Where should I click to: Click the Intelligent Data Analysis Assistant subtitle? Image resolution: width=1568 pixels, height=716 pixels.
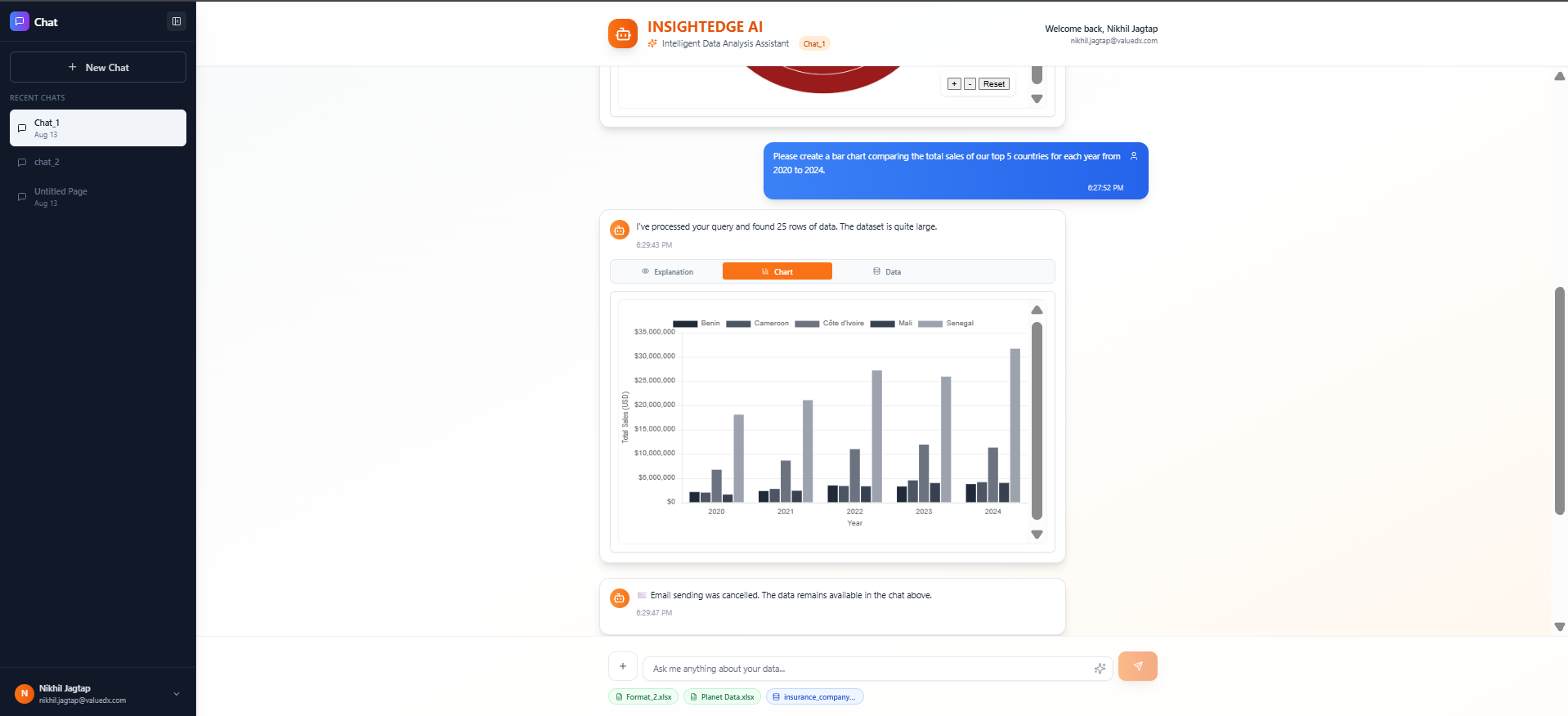tap(725, 43)
